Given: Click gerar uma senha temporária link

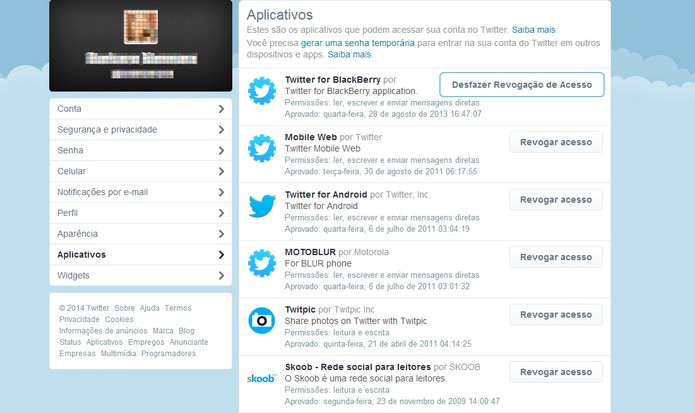Looking at the screenshot, I should [358, 43].
